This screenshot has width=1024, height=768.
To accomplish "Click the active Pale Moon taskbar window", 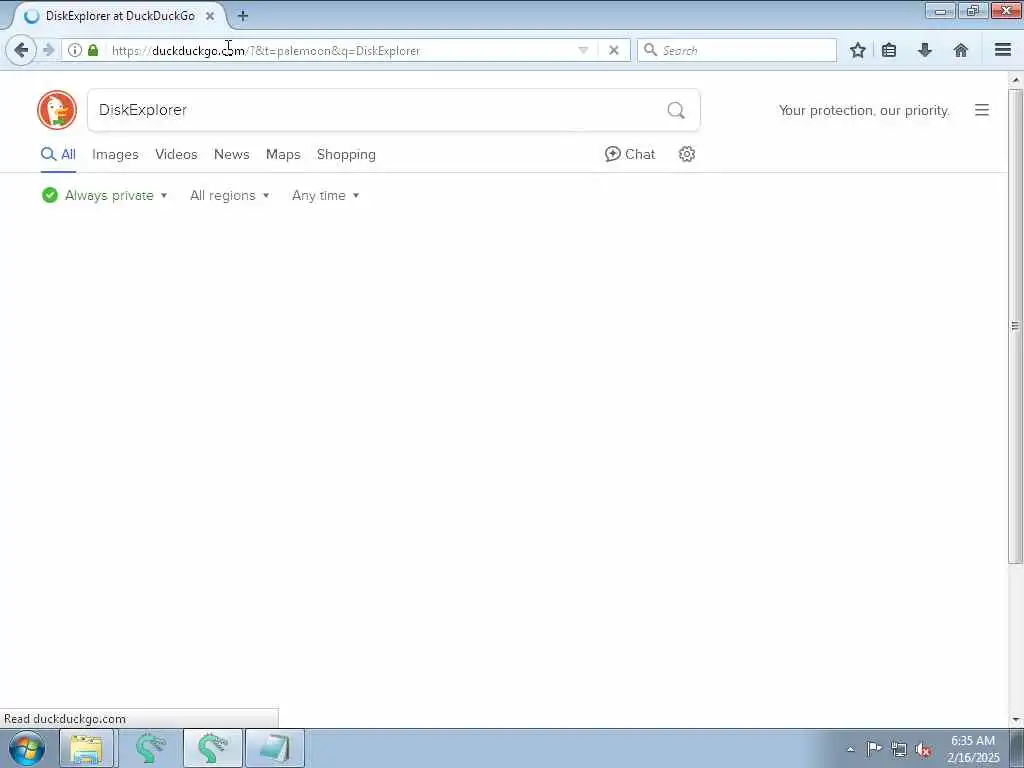I will tap(212, 748).
